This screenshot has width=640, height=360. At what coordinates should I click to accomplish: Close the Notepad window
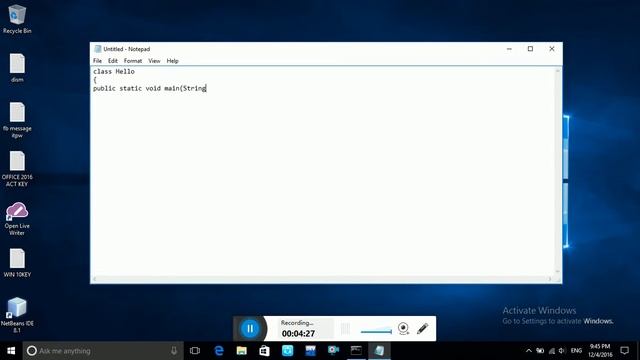pos(552,49)
